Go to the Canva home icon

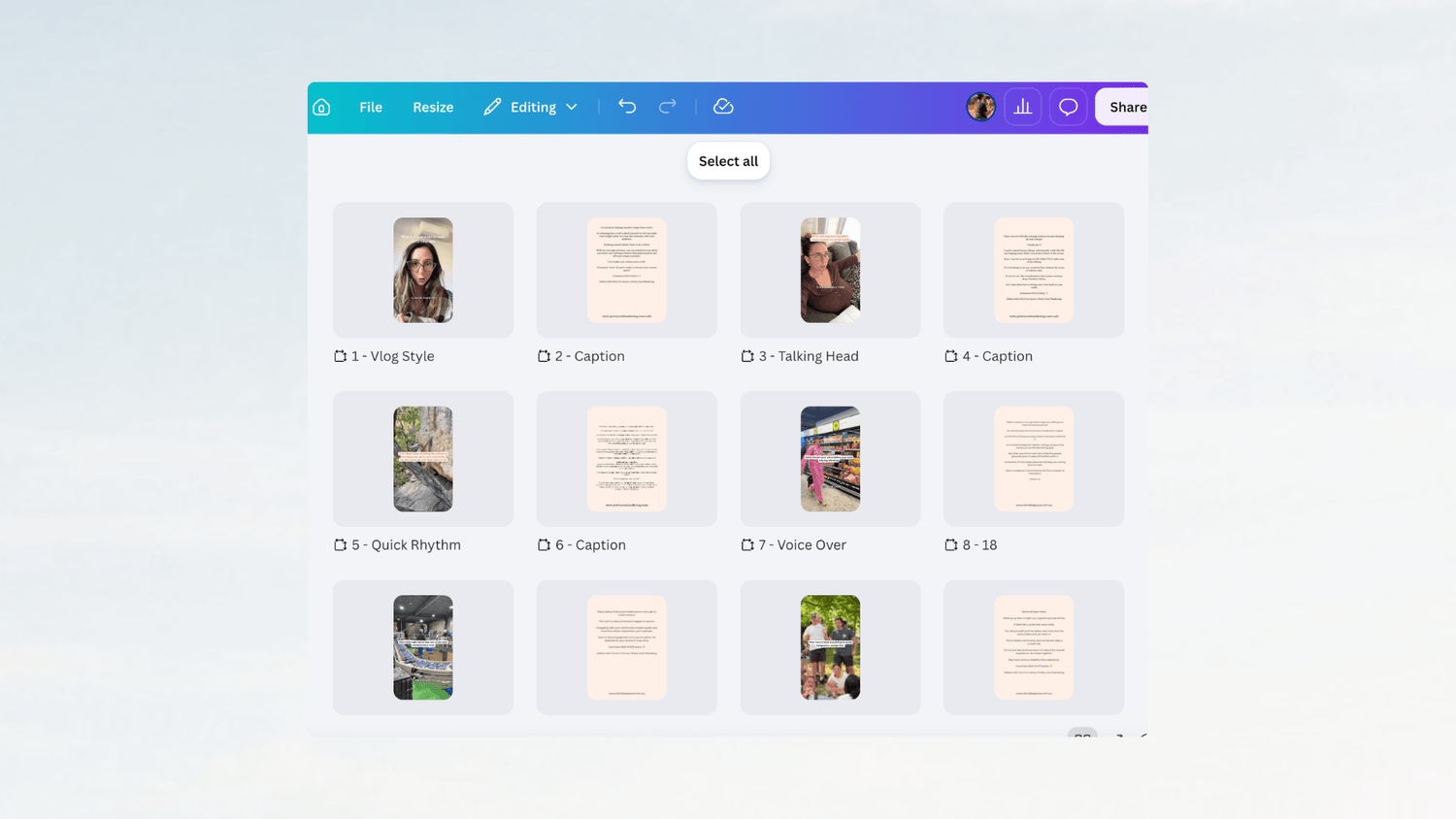point(321,107)
